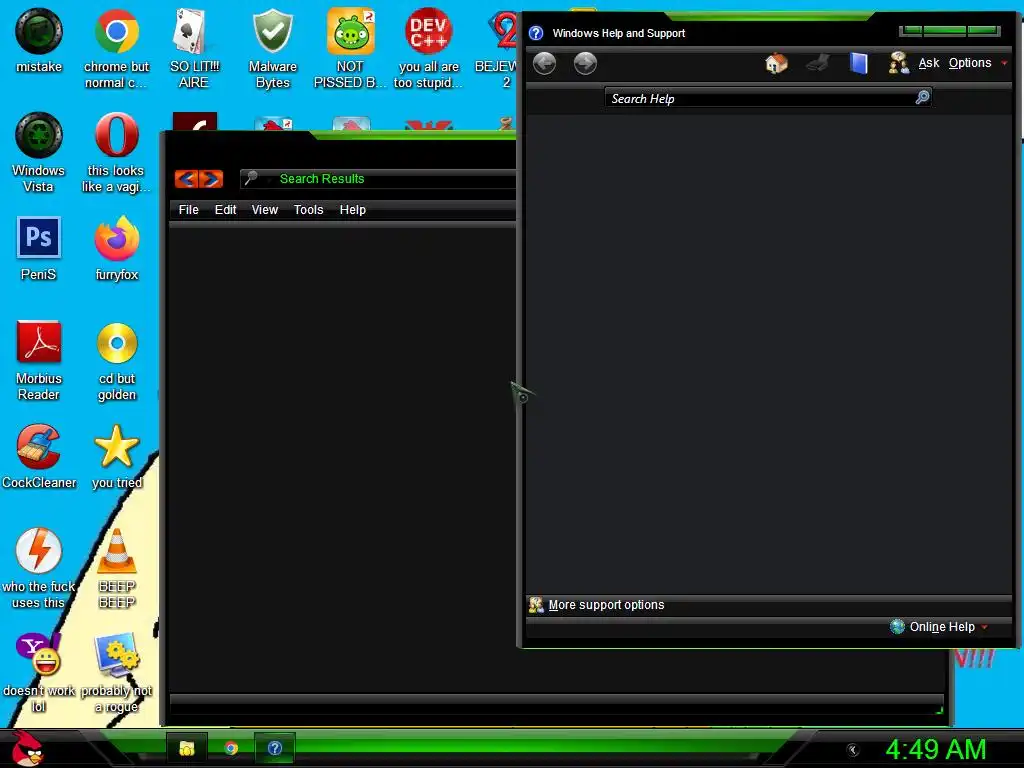Click the Ask button in Help toolbar
The width and height of the screenshot is (1024, 768).
(x=914, y=63)
